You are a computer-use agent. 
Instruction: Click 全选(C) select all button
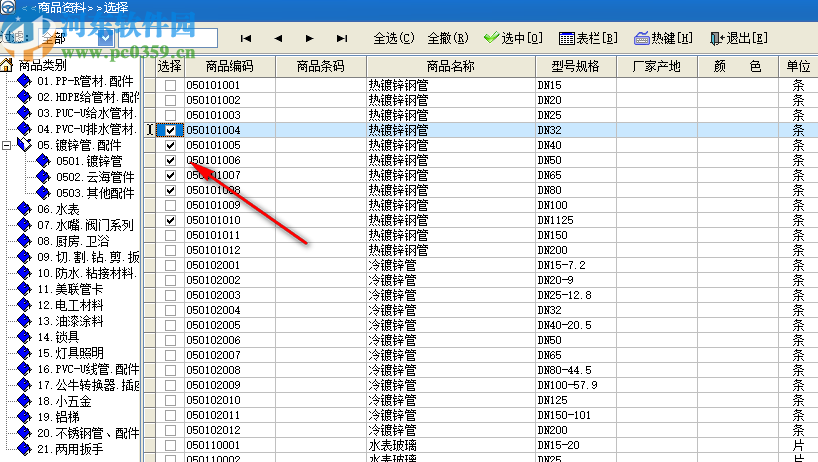point(394,38)
